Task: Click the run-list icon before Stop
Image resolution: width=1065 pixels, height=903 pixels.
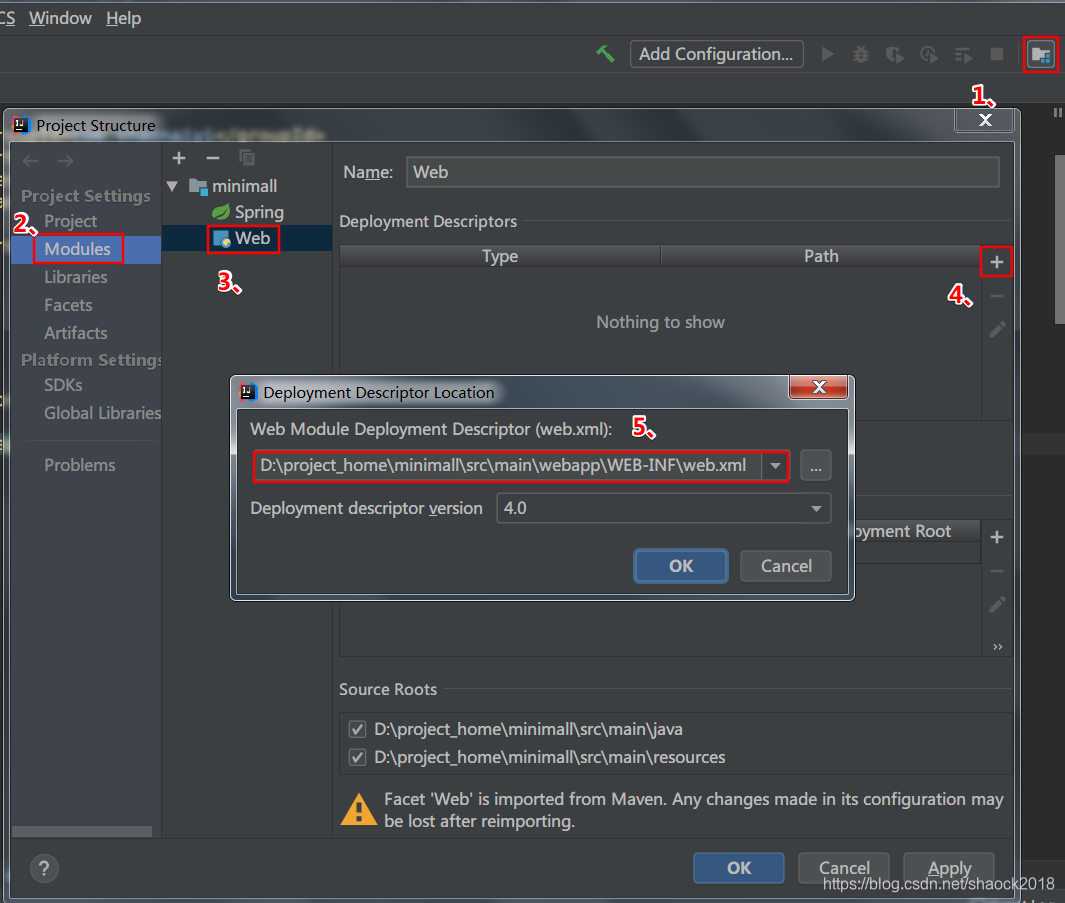Action: tap(963, 54)
